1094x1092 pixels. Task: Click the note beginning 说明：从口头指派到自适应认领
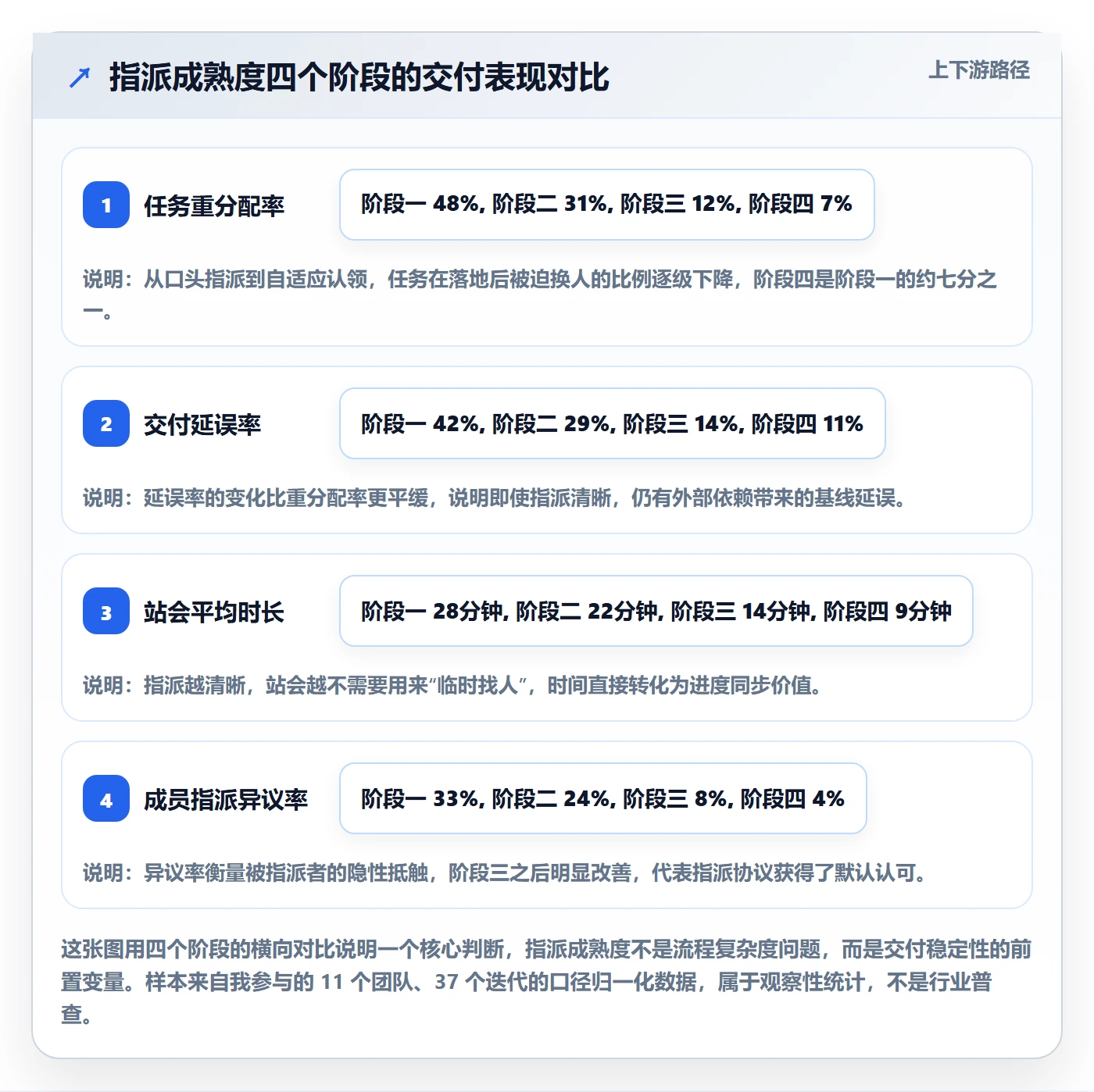pyautogui.click(x=540, y=294)
